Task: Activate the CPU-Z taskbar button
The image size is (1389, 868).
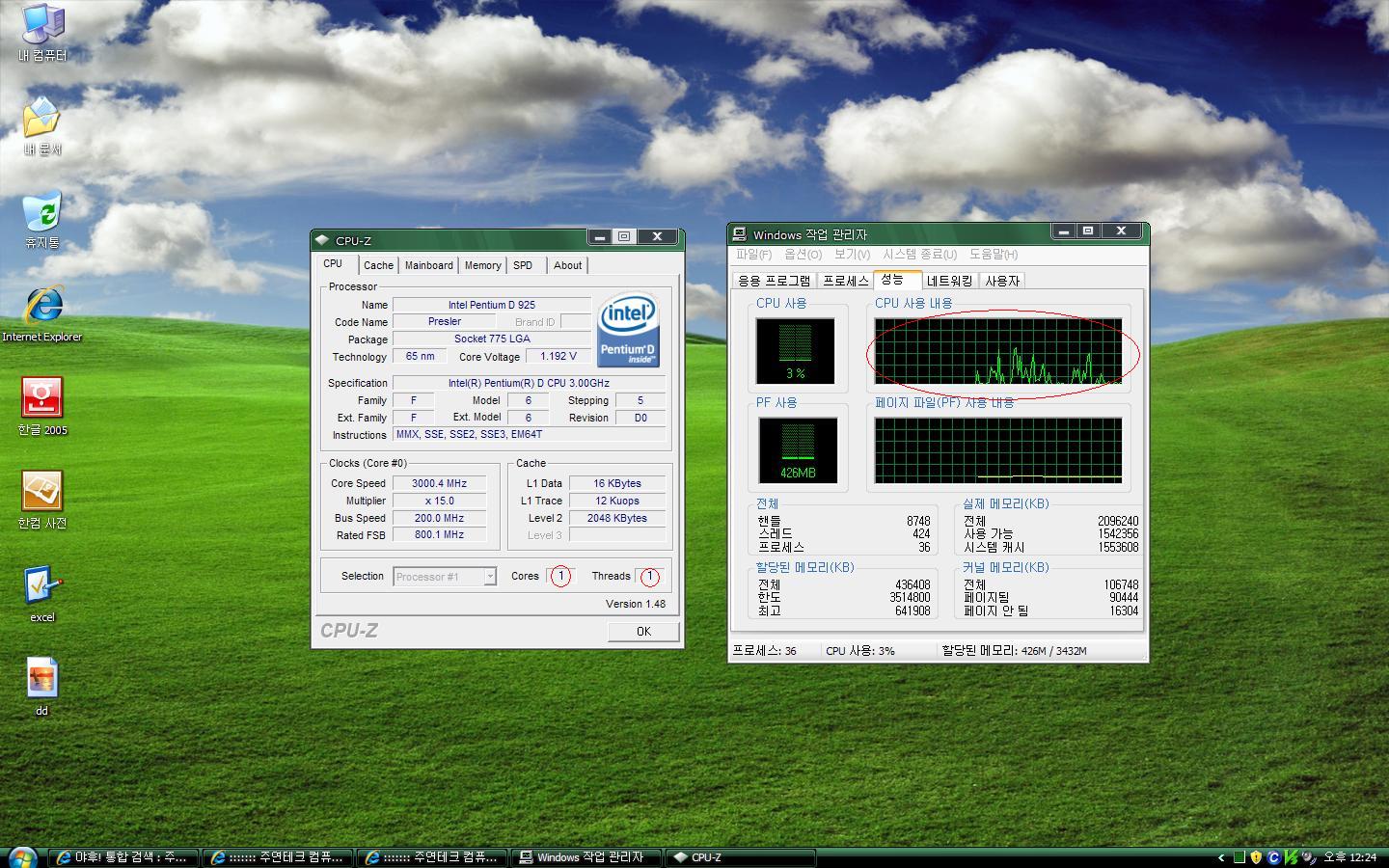Action: click(x=741, y=857)
